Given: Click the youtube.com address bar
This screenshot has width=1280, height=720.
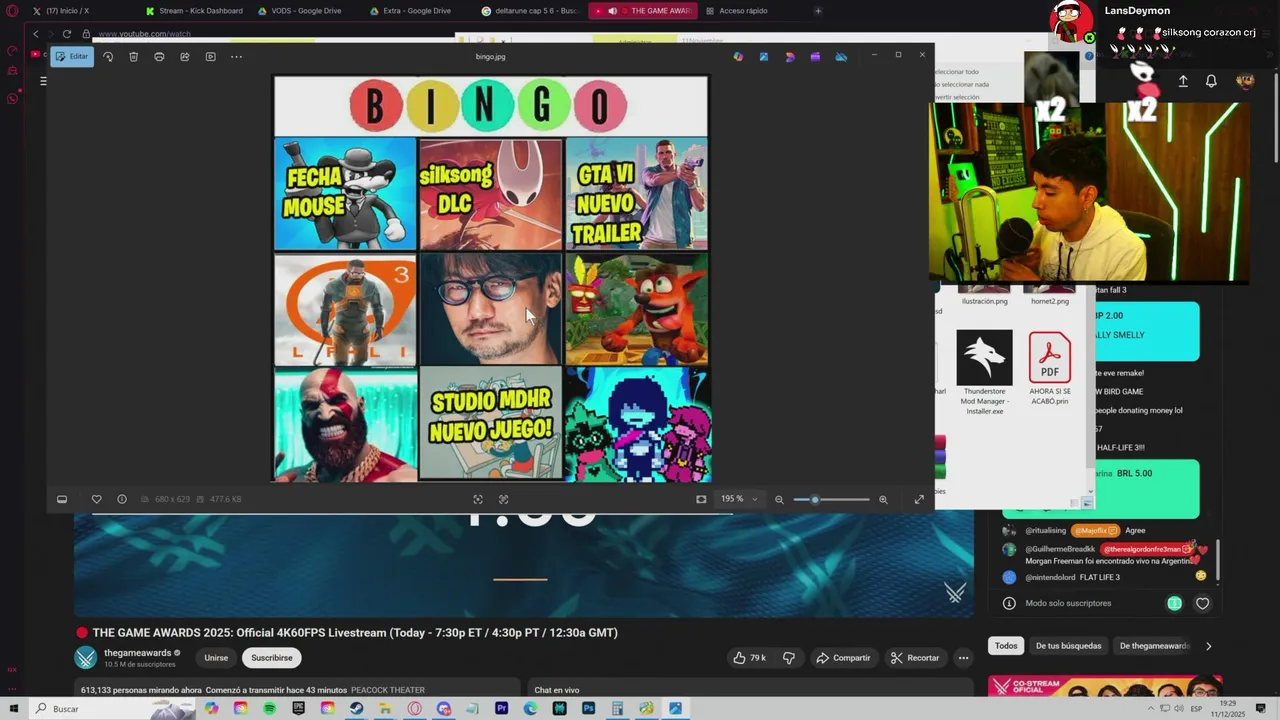Looking at the screenshot, I should click(x=144, y=34).
